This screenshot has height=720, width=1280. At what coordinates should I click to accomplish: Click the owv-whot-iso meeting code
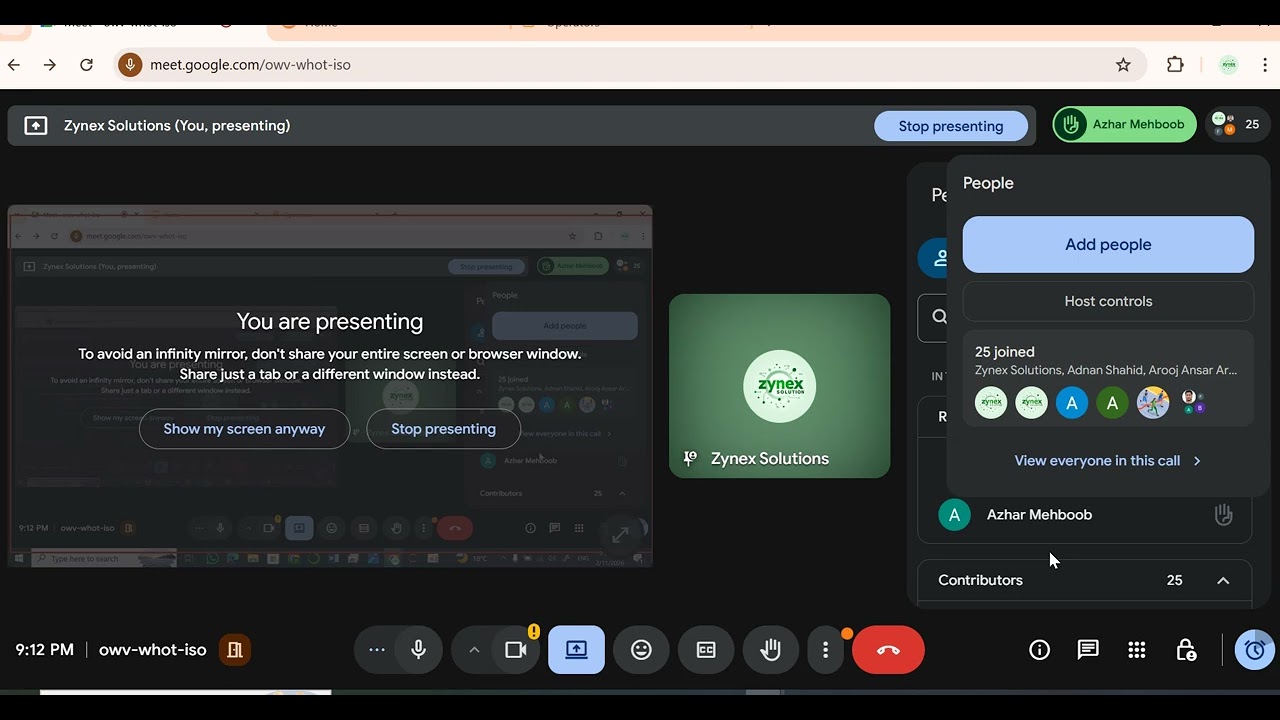[153, 650]
